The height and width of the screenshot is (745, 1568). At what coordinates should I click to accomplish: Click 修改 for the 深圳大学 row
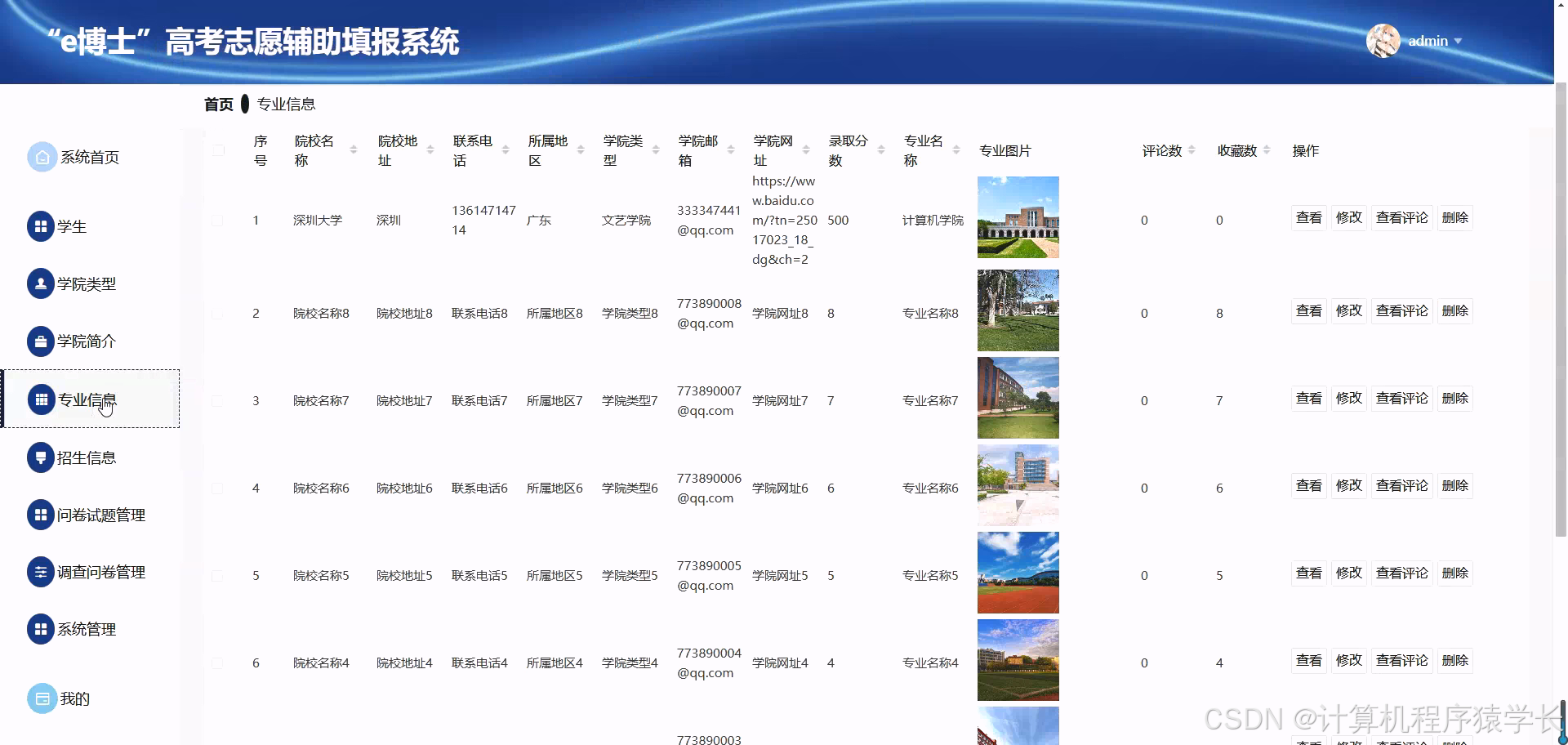pyautogui.click(x=1349, y=218)
